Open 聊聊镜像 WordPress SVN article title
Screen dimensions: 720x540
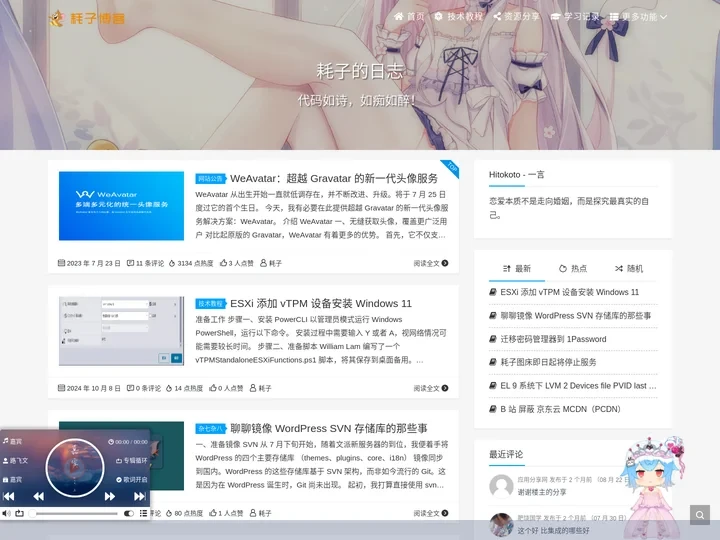coord(329,428)
